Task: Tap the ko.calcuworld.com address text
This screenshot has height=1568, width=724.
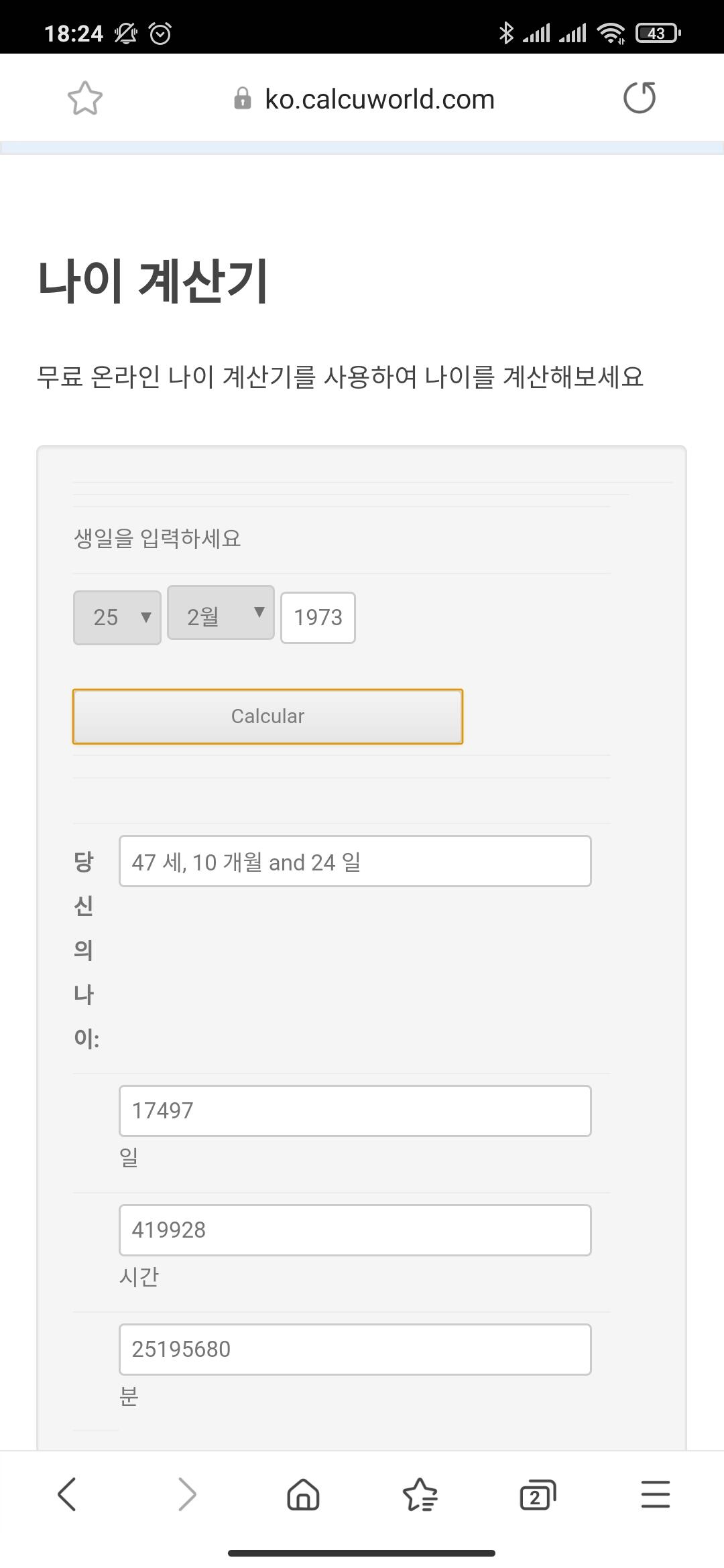Action: point(379,99)
